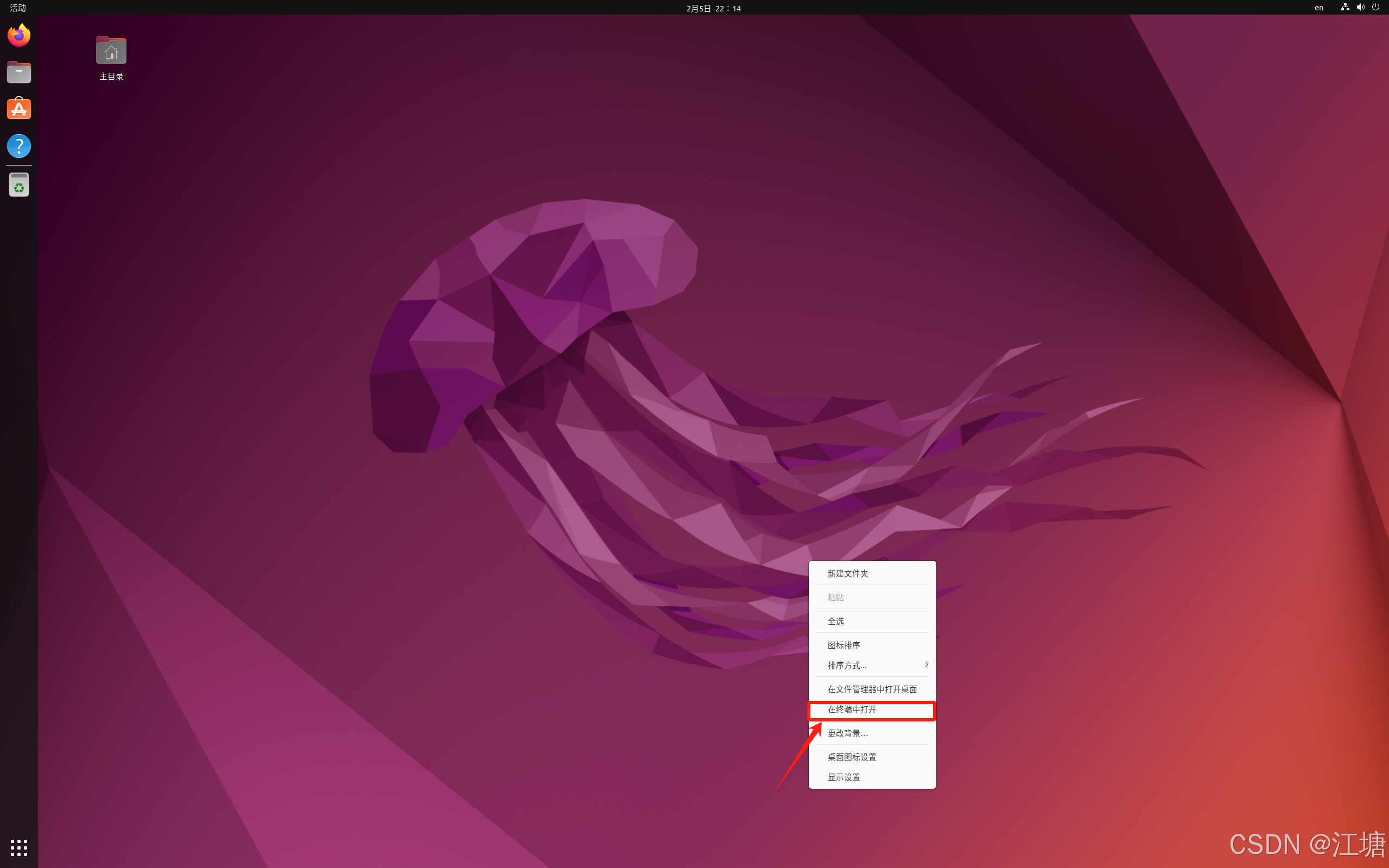Open Firefox from the dock
1389x868 pixels.
[19, 36]
